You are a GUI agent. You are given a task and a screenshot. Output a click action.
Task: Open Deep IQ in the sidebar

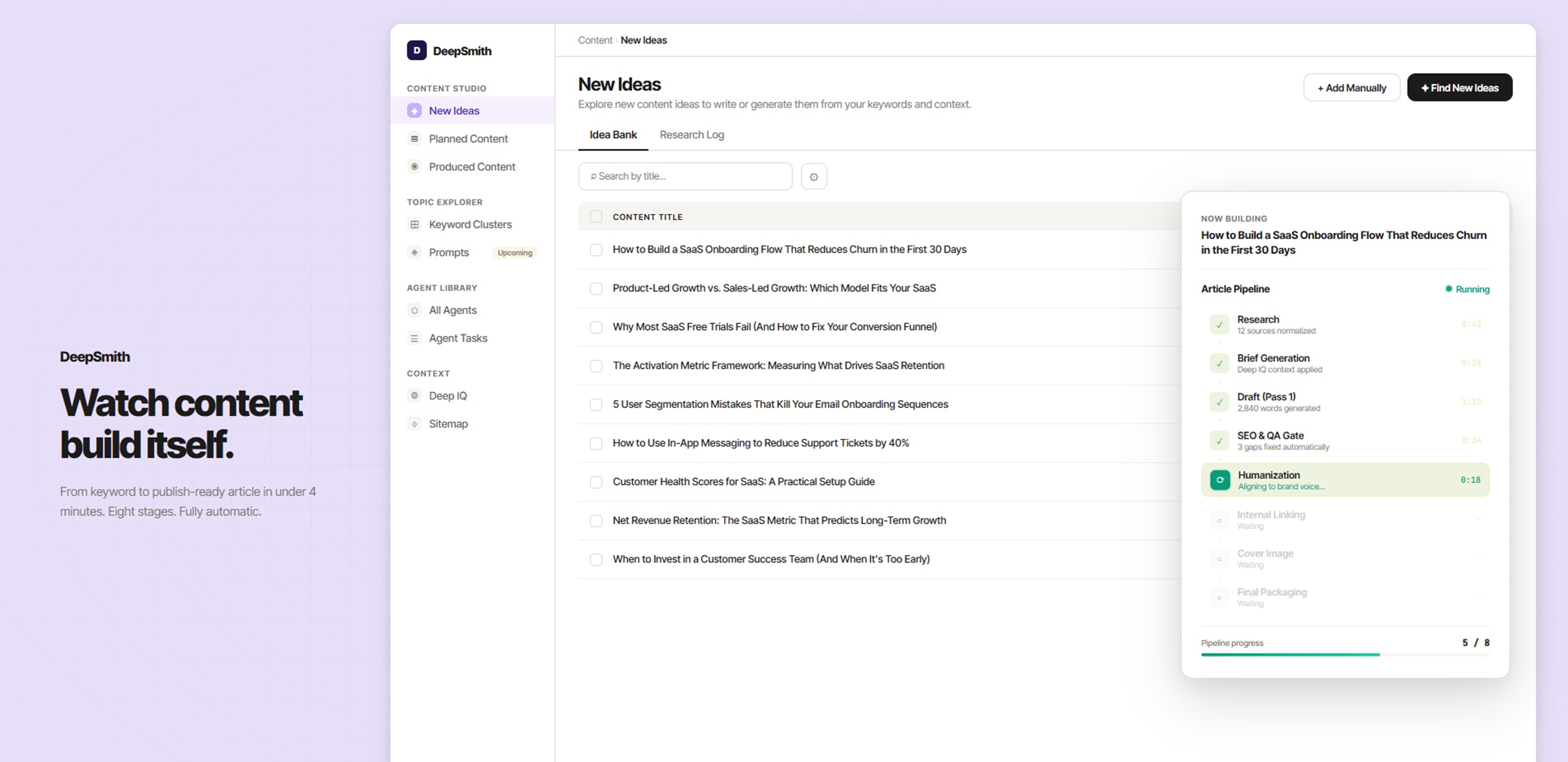coord(472,396)
